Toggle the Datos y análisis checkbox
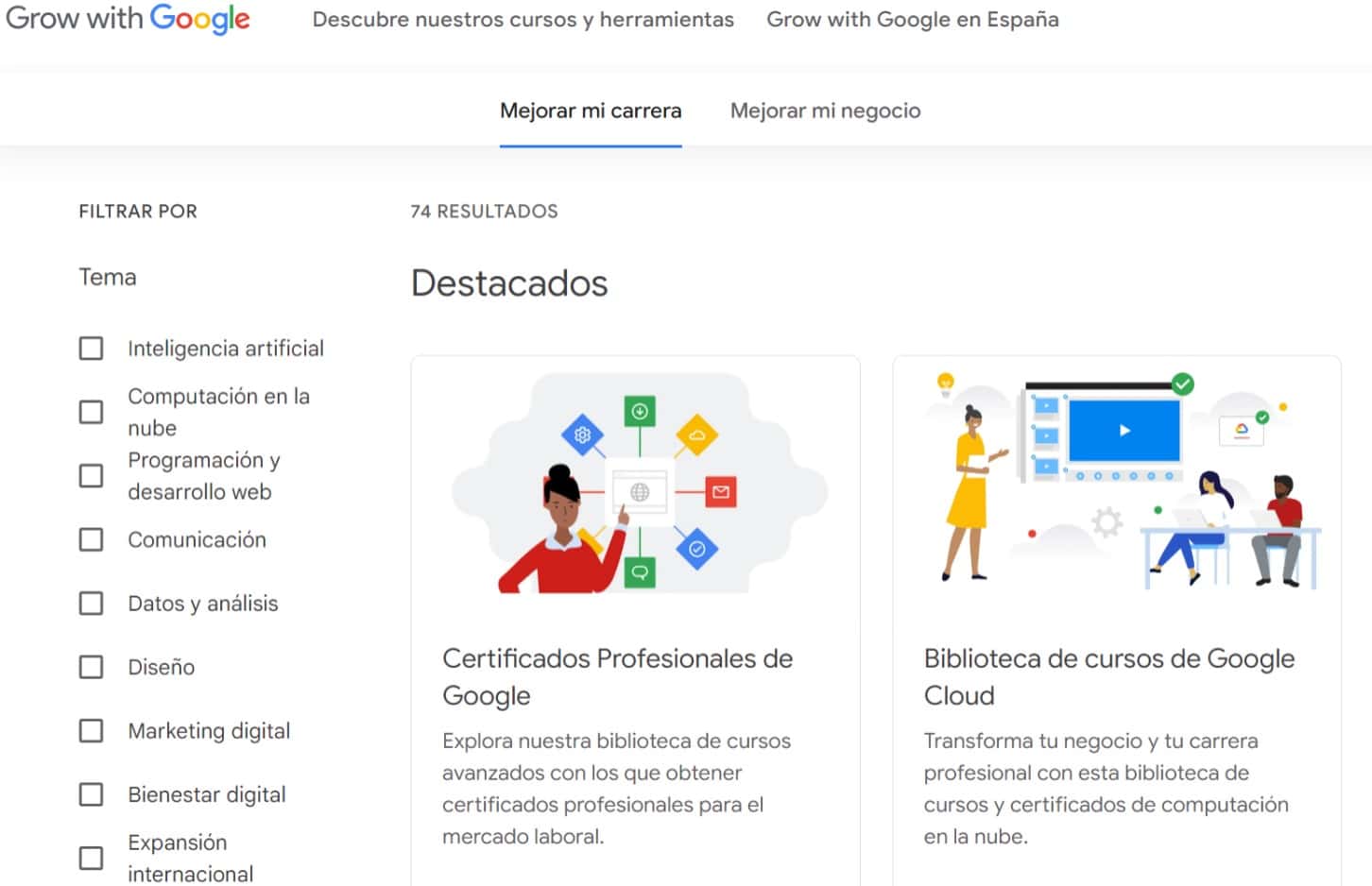The width and height of the screenshot is (1372, 886). click(91, 603)
